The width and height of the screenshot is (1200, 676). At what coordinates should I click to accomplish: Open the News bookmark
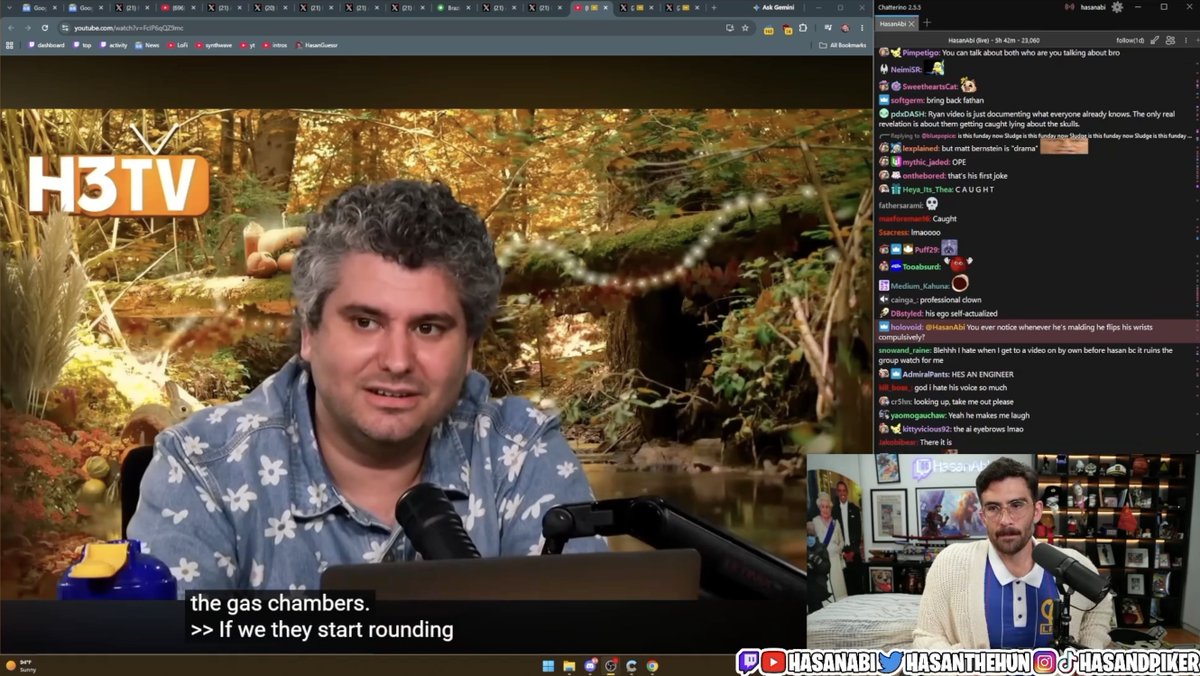147,45
